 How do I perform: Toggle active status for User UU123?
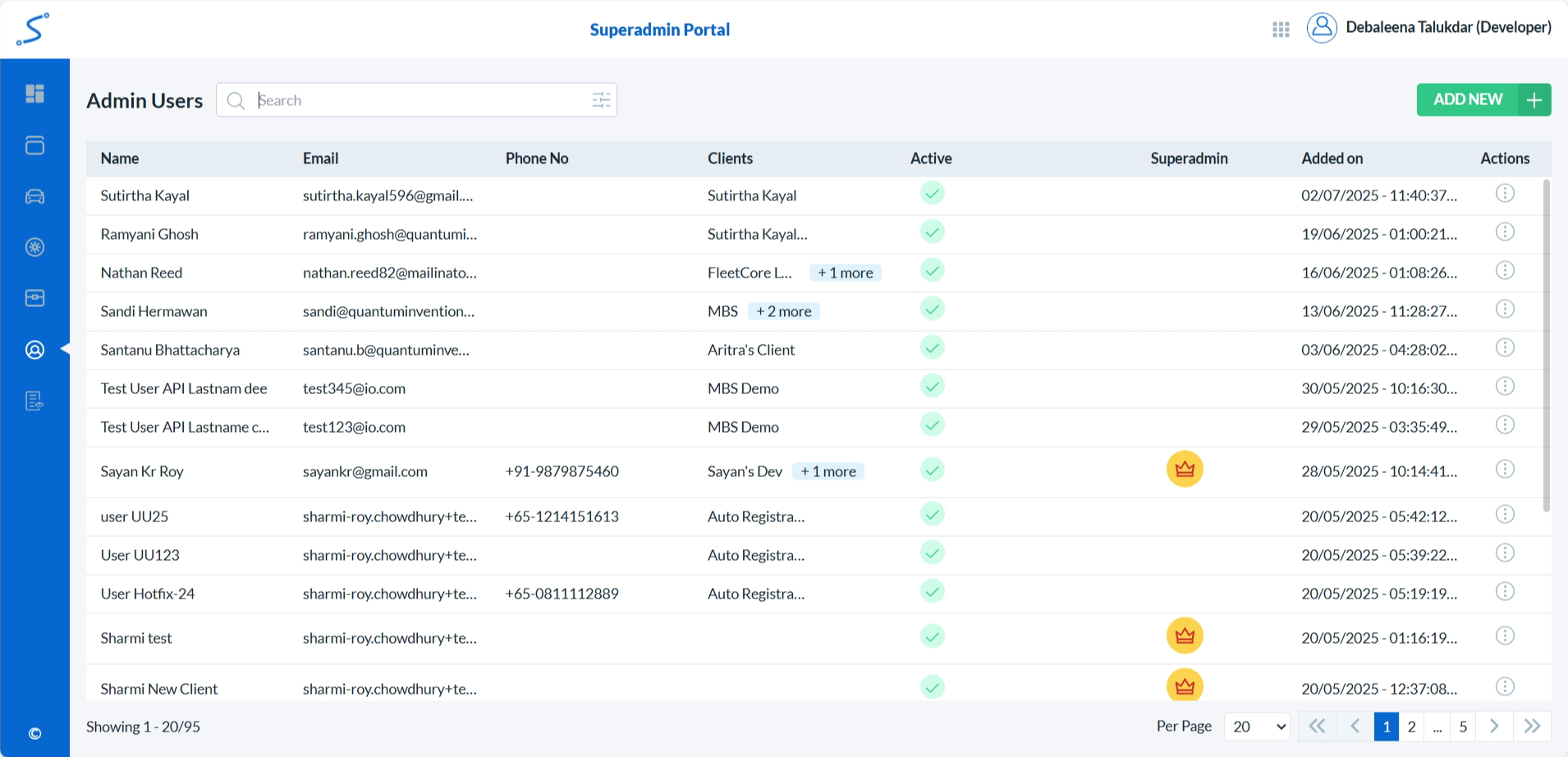click(x=932, y=553)
